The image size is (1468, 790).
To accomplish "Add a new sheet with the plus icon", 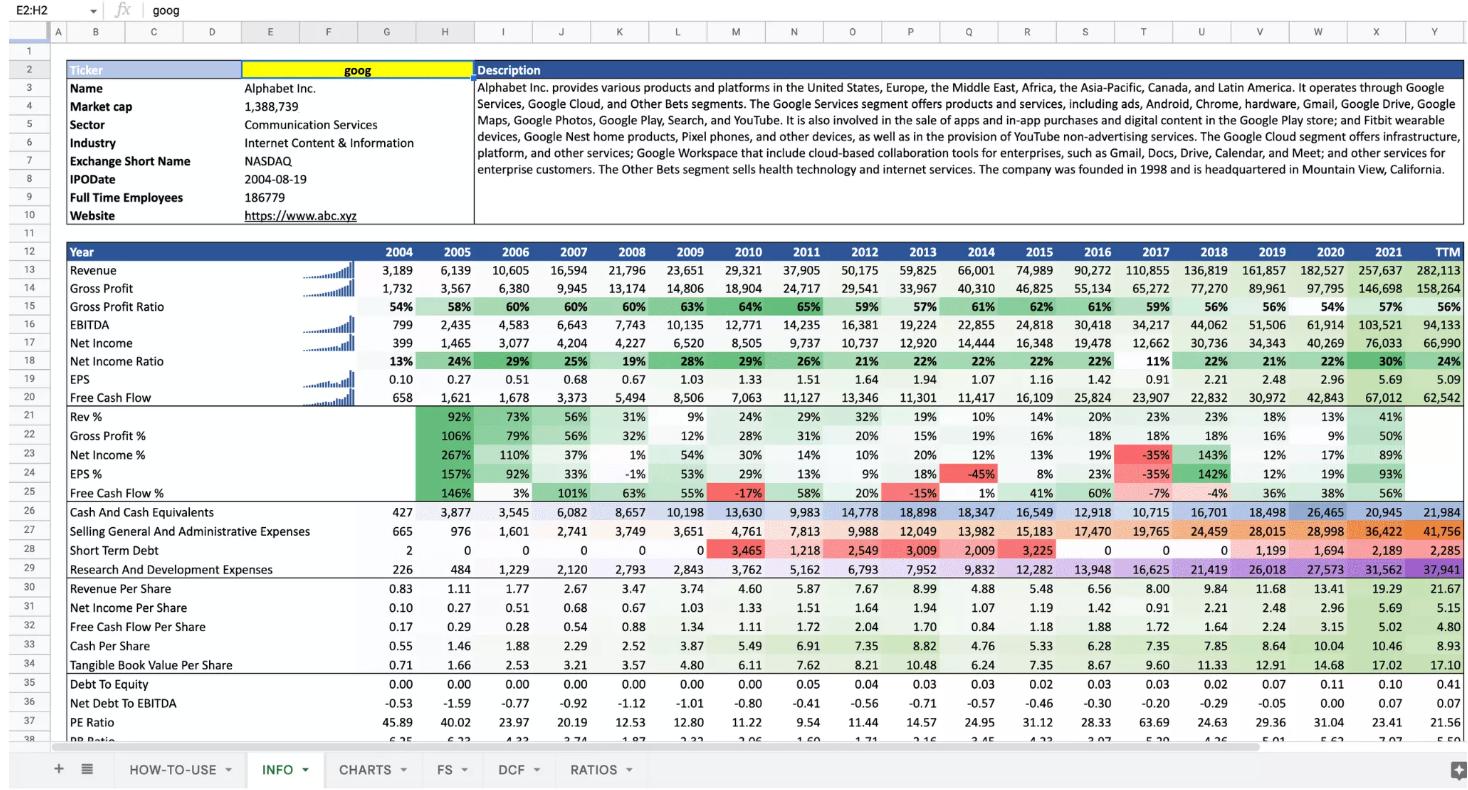I will pos(58,769).
